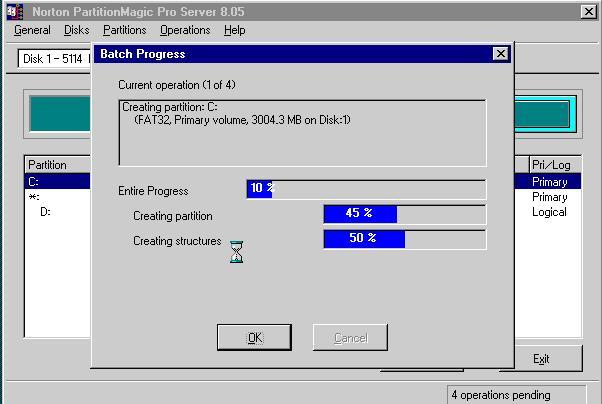
Task: Click the Partition column header
Action: pyautogui.click(x=58, y=165)
